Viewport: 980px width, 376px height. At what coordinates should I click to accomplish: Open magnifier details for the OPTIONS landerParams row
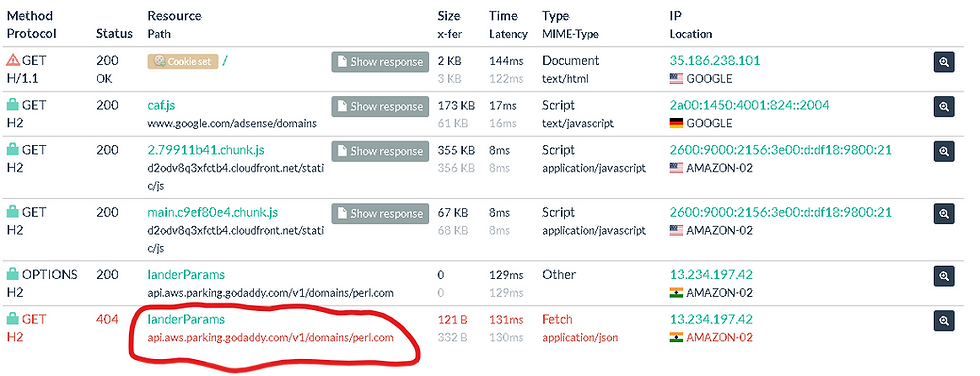[x=944, y=275]
